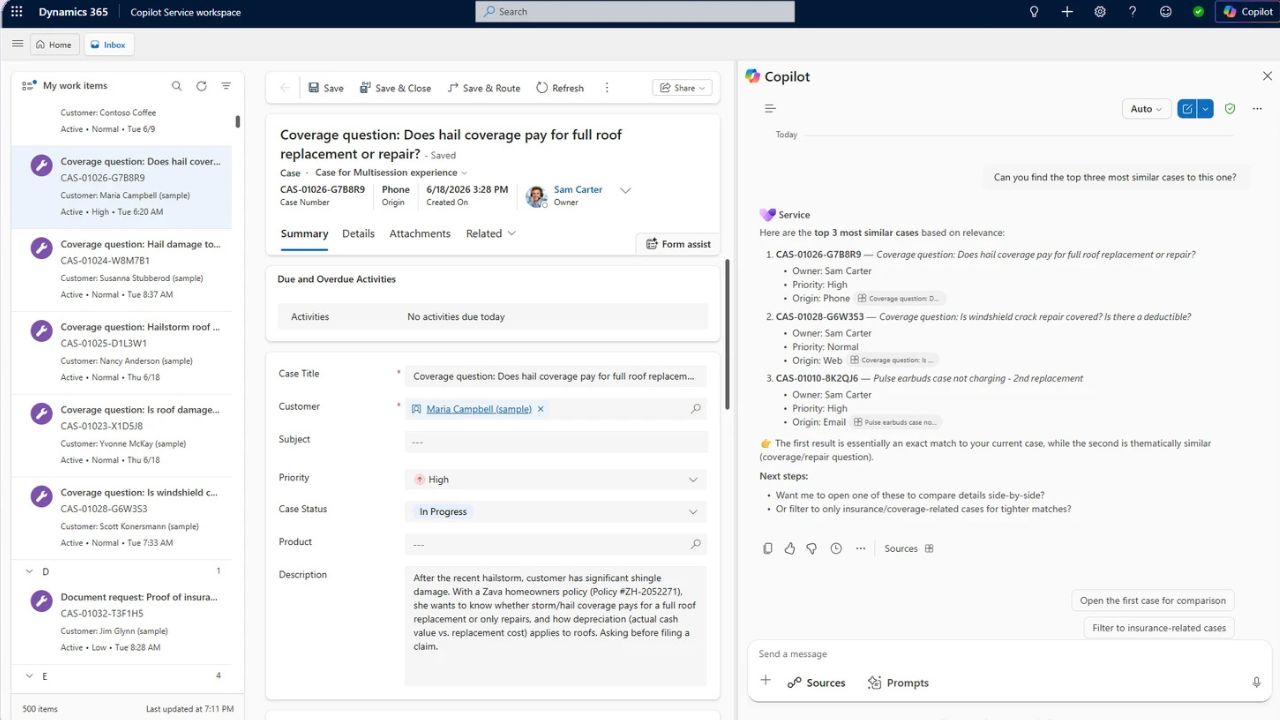This screenshot has width=1280, height=720.
Task: Open the Related tab dropdown
Action: (491, 234)
